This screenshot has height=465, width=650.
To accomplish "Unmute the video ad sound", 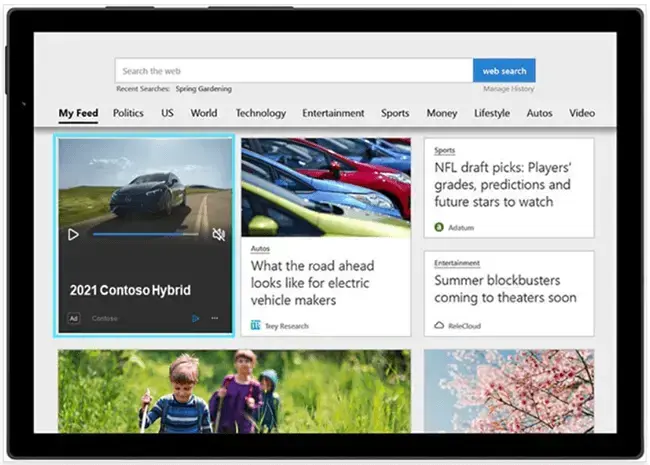I will (218, 235).
